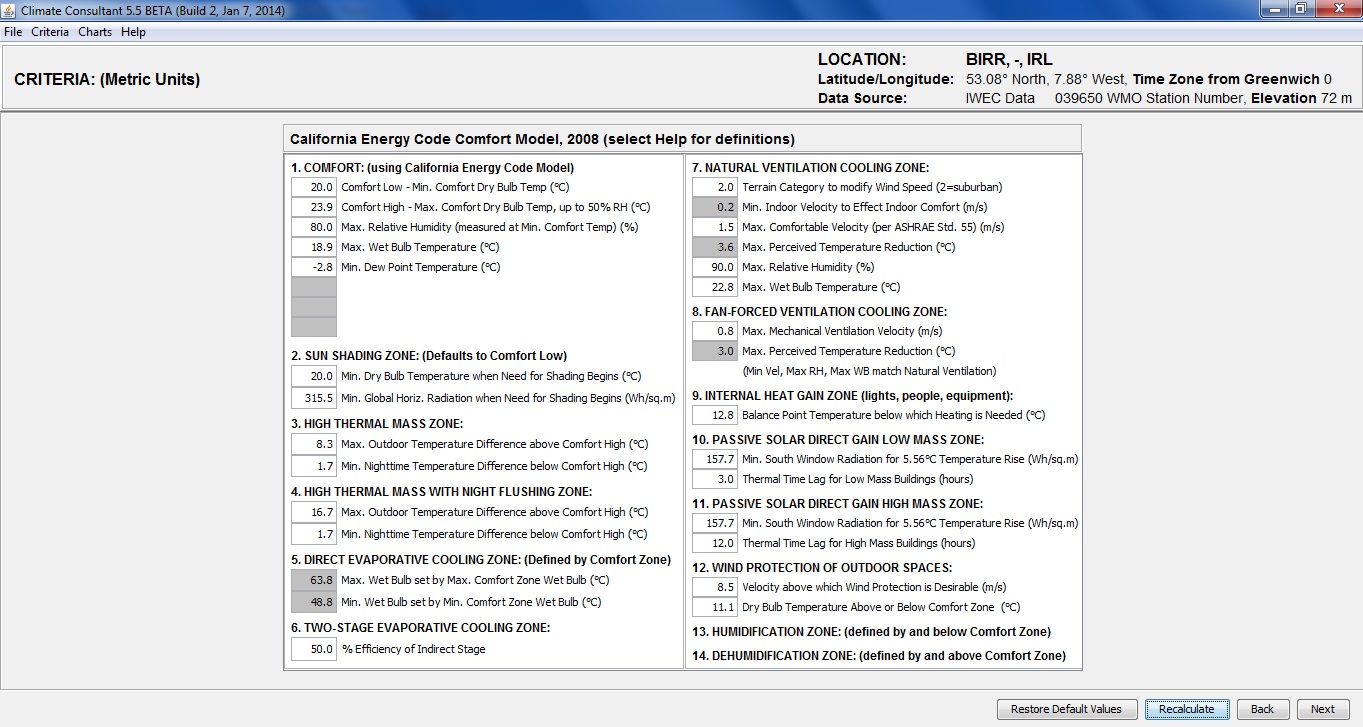Edit the Balance Point Temperature field
1363x727 pixels.
pos(715,415)
